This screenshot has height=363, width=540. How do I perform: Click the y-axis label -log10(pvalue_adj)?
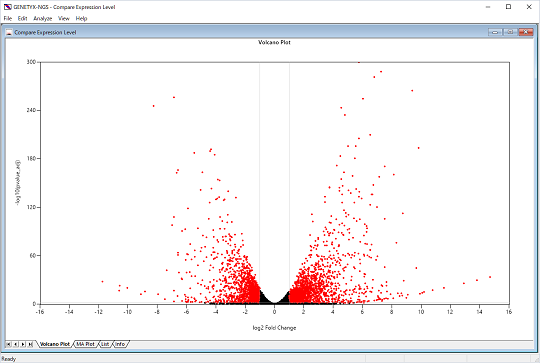click(18, 183)
